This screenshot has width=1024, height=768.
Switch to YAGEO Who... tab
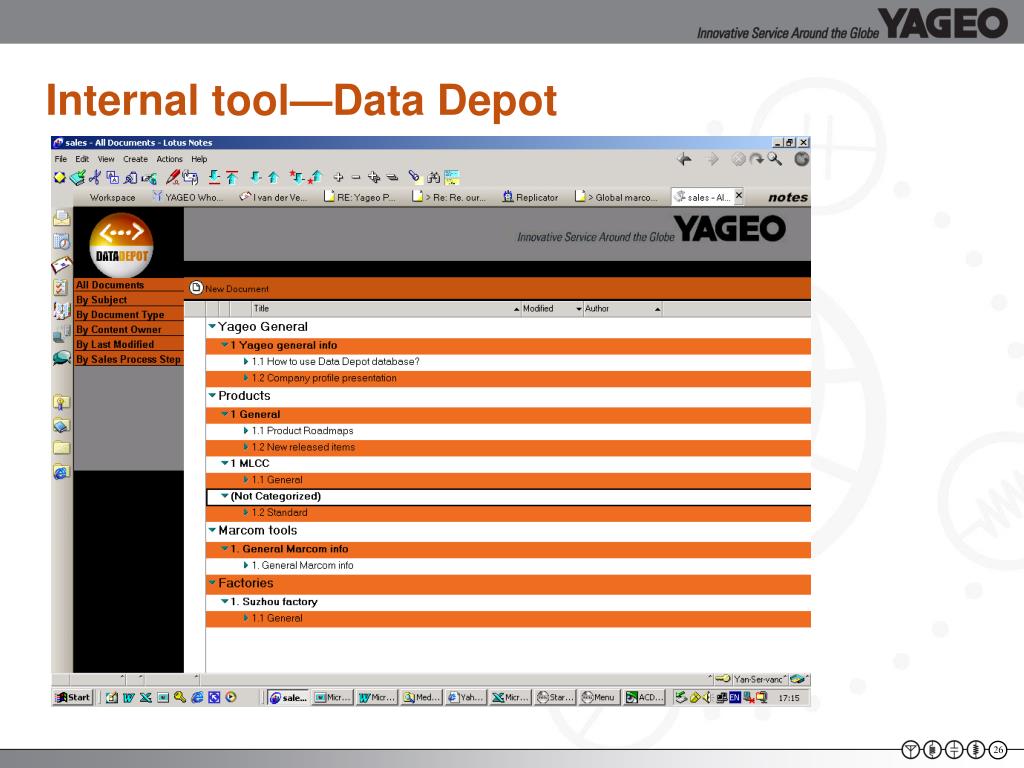click(x=188, y=197)
